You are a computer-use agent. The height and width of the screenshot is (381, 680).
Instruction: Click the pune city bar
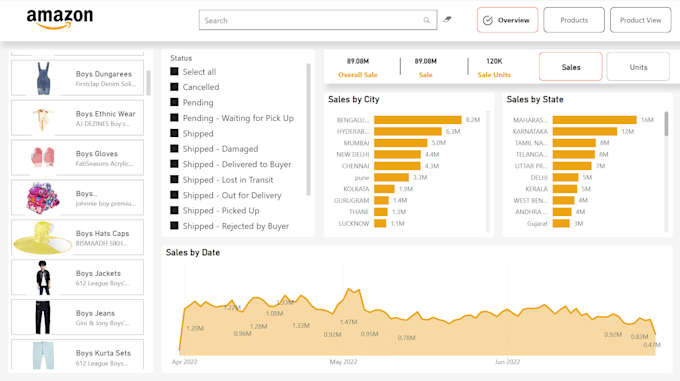tap(392, 177)
